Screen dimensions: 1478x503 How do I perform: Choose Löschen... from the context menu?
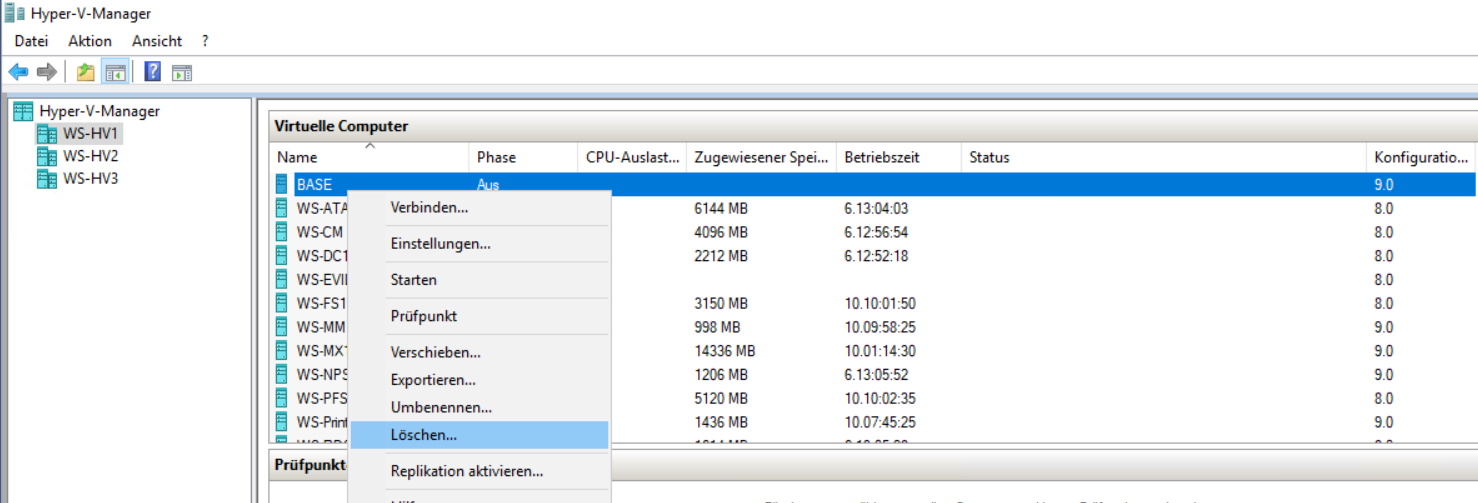pos(479,435)
